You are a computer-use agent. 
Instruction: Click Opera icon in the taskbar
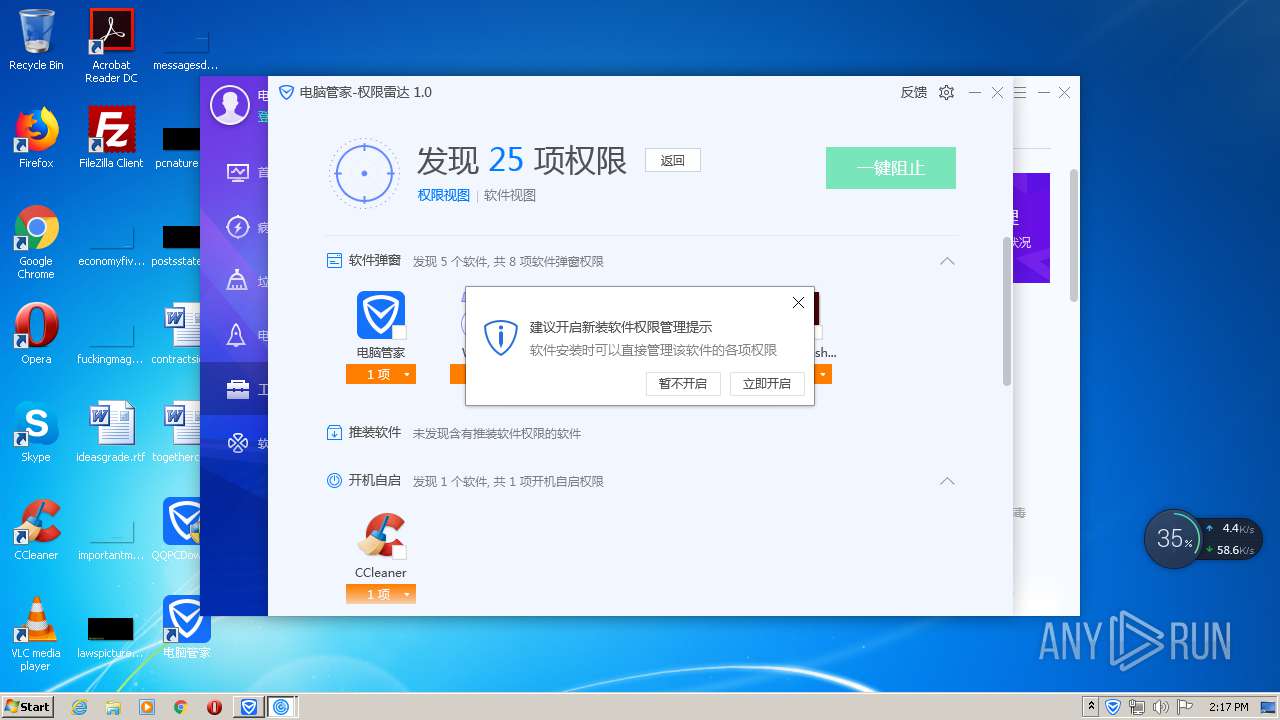tap(214, 707)
